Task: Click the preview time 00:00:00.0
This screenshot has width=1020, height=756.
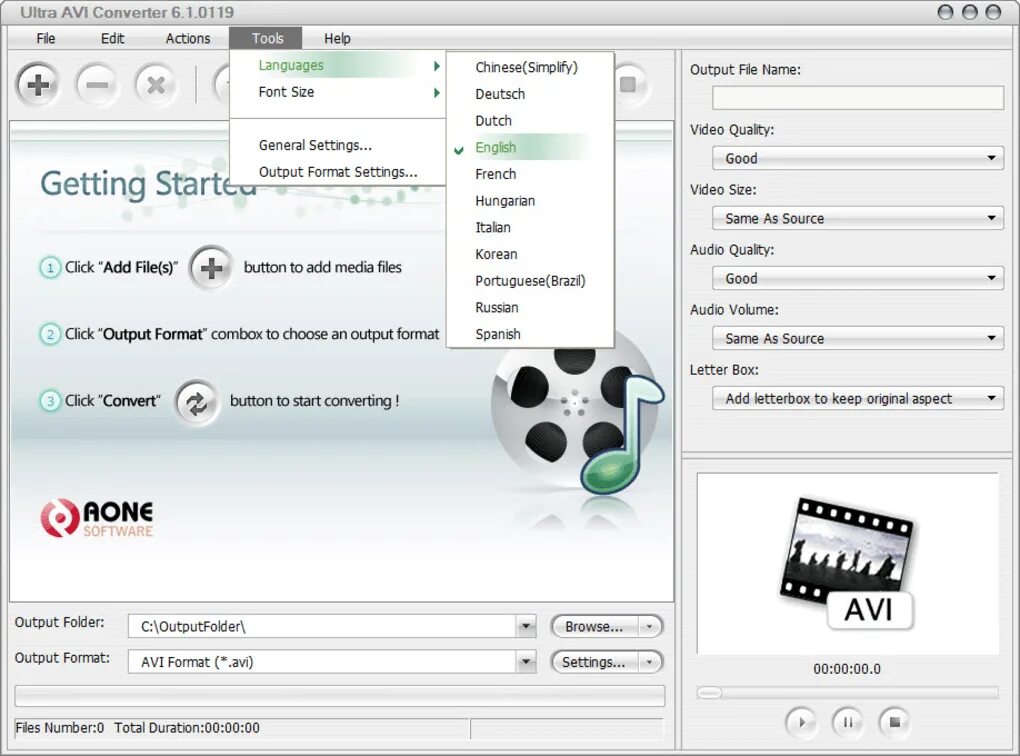Action: [846, 669]
